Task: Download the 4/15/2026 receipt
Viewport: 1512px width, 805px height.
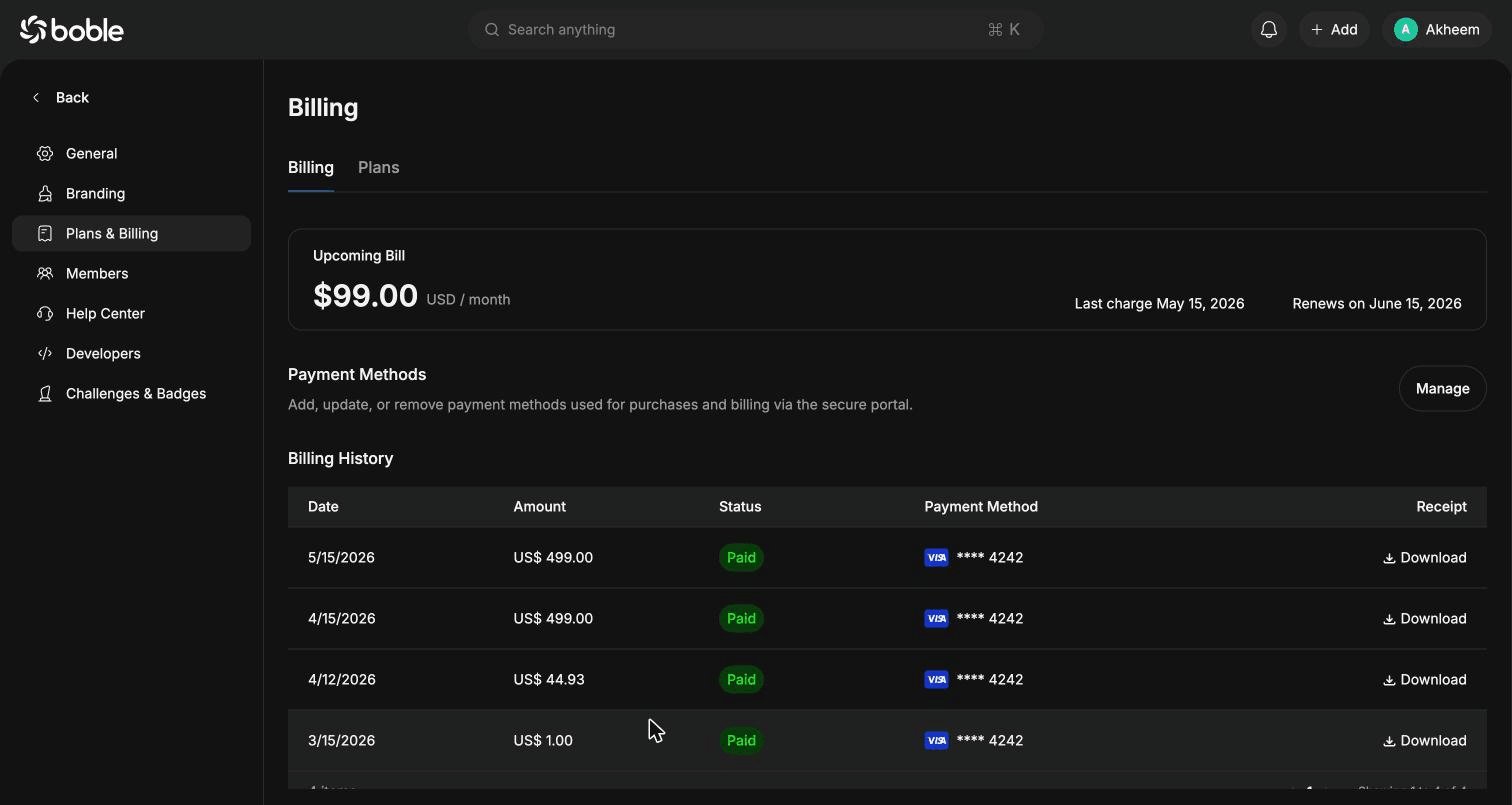Action: [1425, 619]
